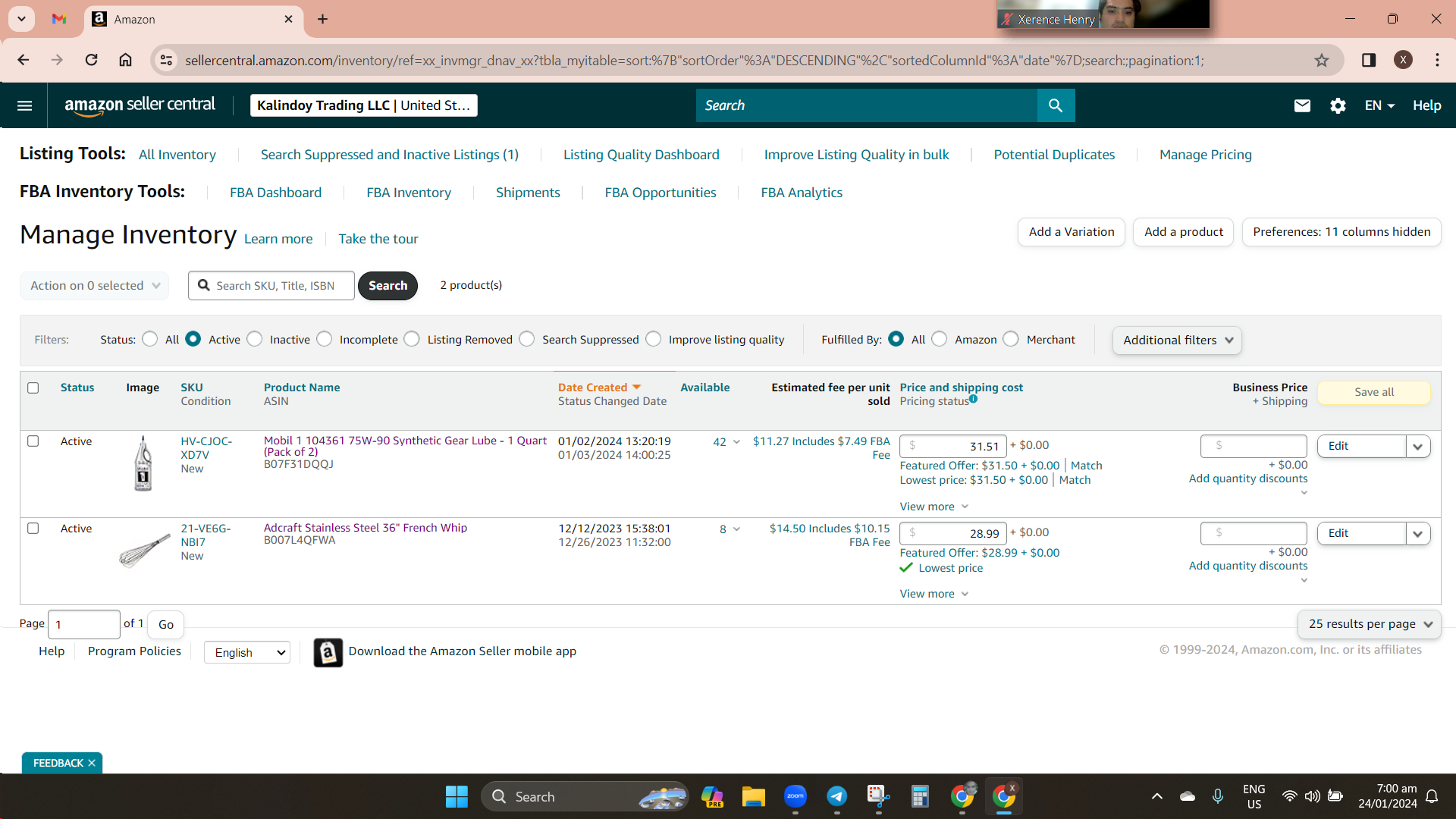
Task: Open the Chrome three-dot menu
Action: click(1437, 60)
